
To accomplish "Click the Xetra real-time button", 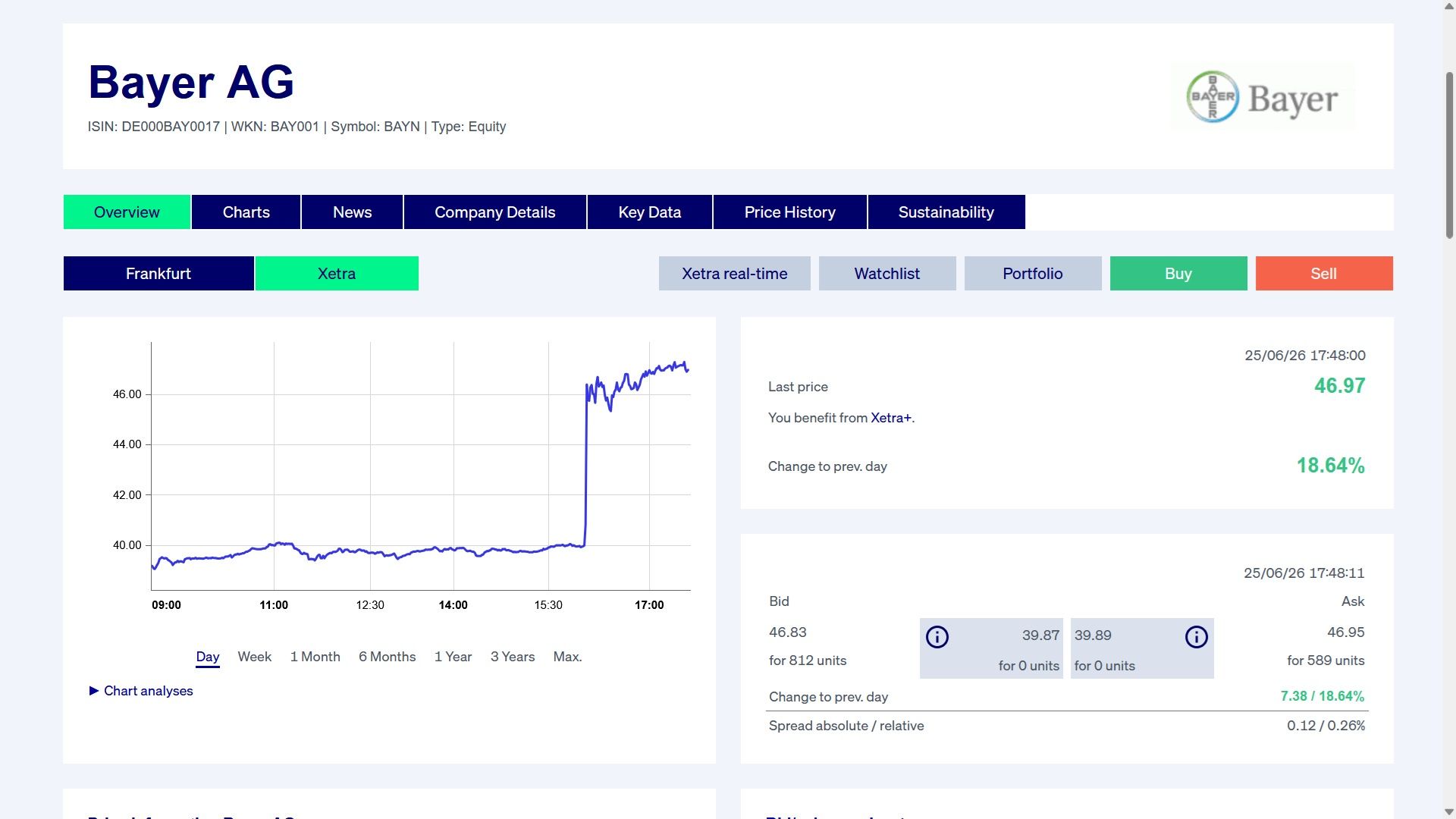I will pyautogui.click(x=735, y=274).
